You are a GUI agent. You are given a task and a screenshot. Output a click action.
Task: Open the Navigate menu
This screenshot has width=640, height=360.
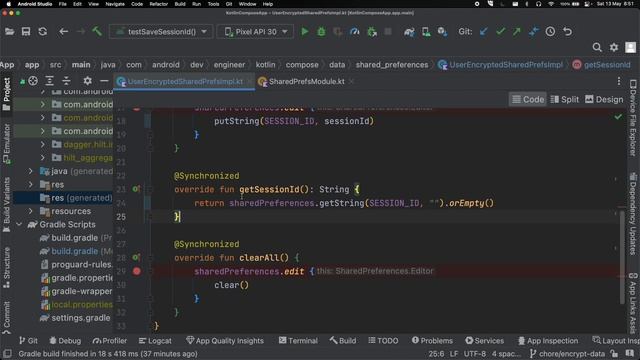[x=115, y=4]
